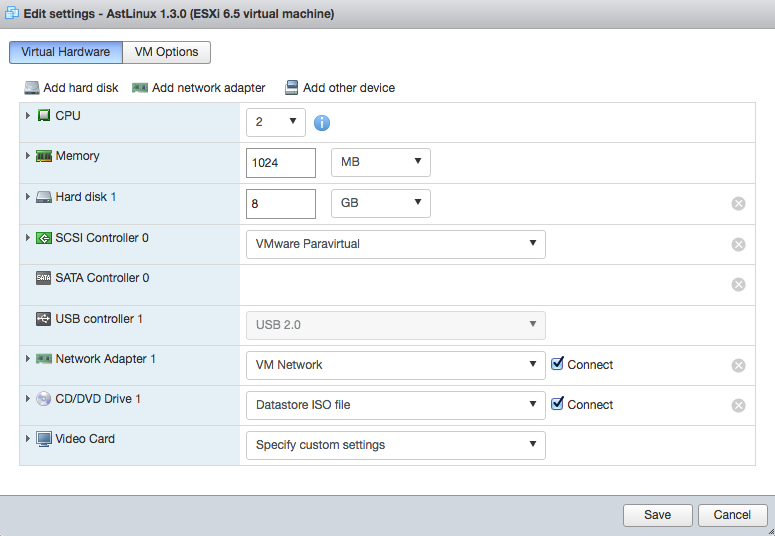Screen dimensions: 775x536
Task: Uncheck Connect for CD/DVD Drive 1
Action: 557,404
